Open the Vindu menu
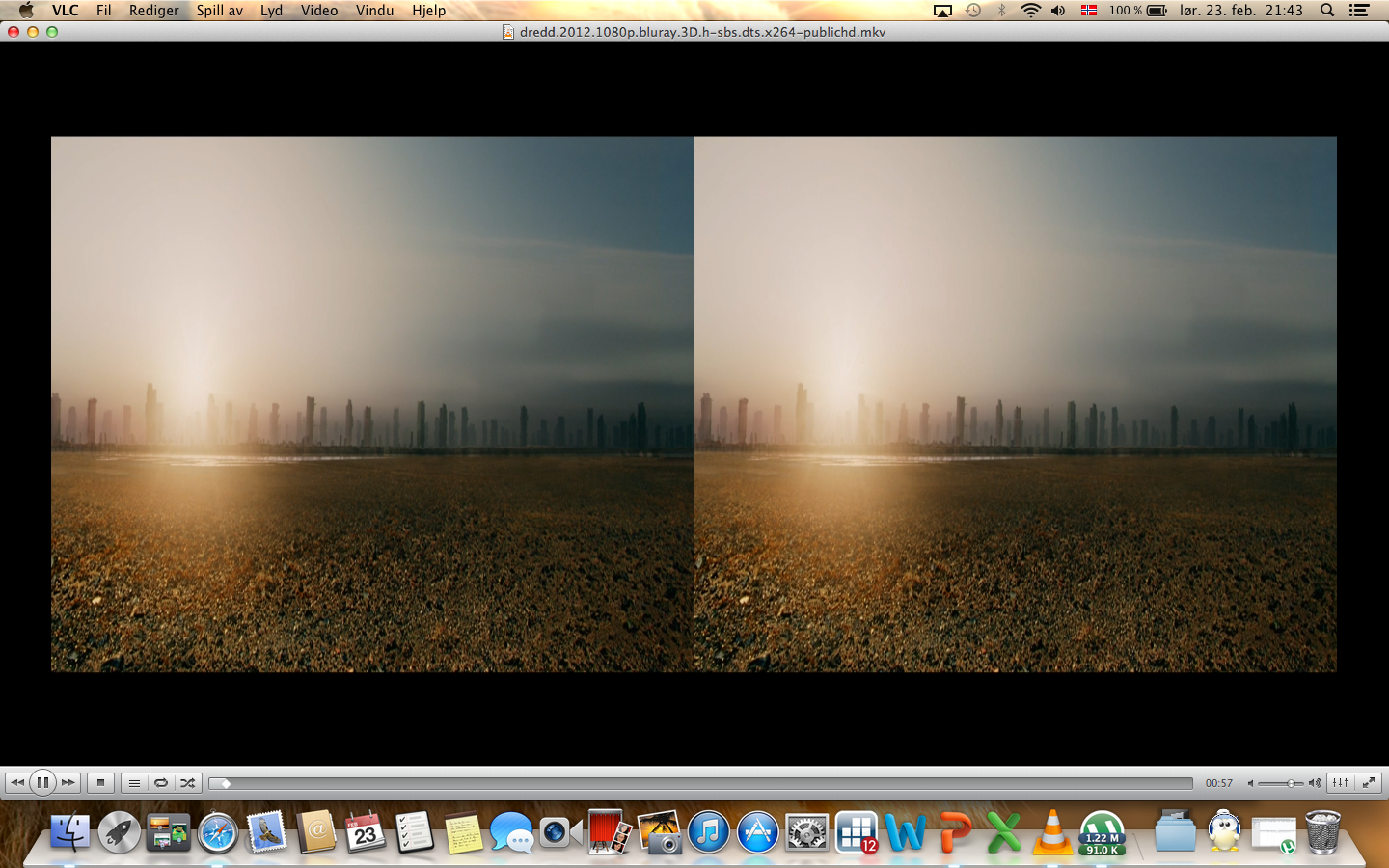Viewport: 1389px width, 868px height. click(x=374, y=11)
